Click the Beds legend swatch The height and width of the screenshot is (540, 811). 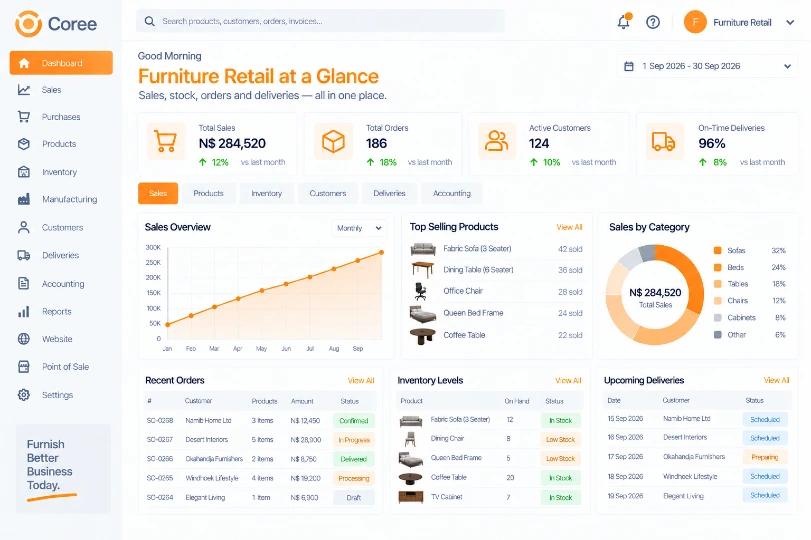[718, 267]
